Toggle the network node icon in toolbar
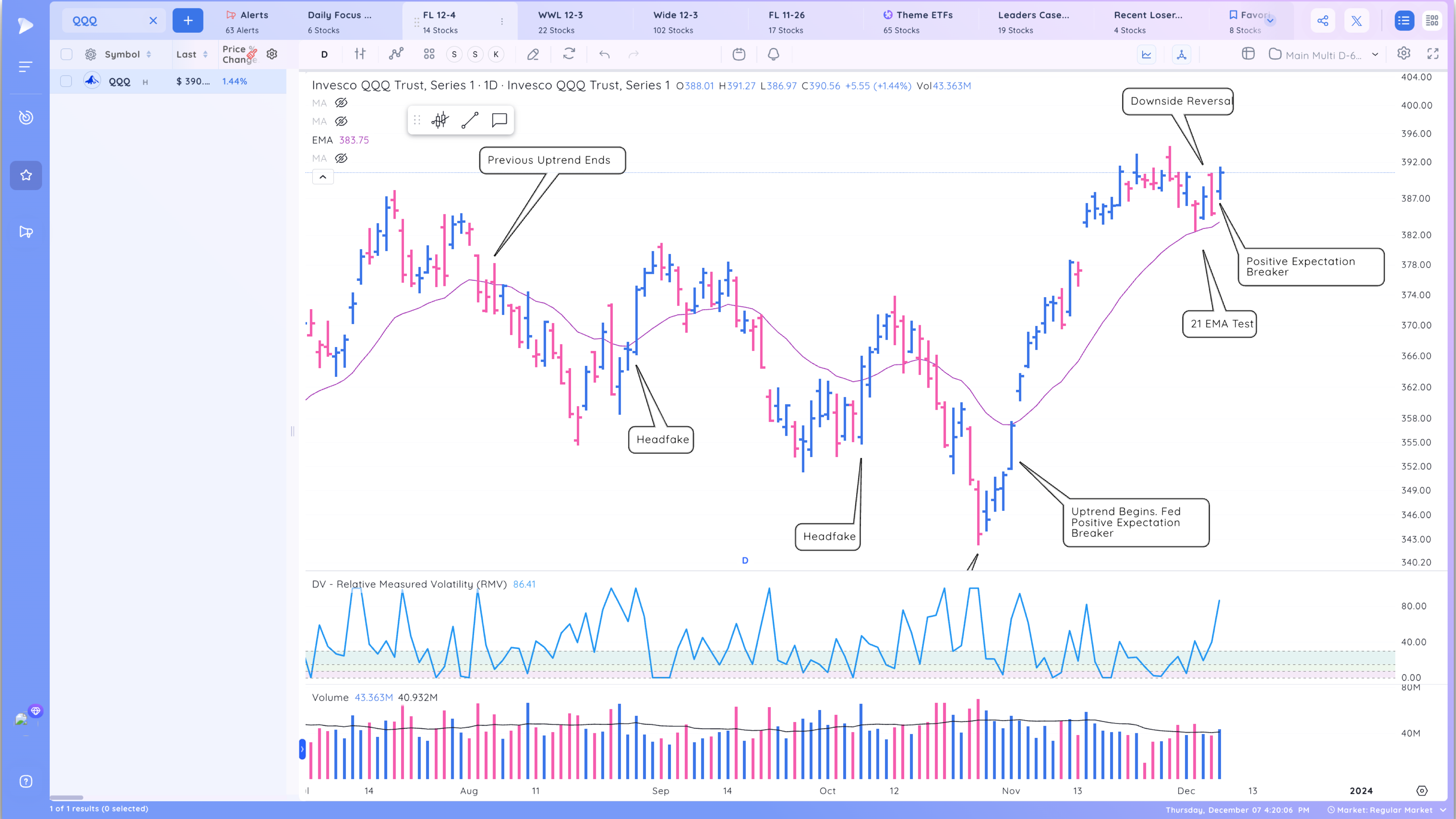The height and width of the screenshot is (819, 1456). (1181, 55)
